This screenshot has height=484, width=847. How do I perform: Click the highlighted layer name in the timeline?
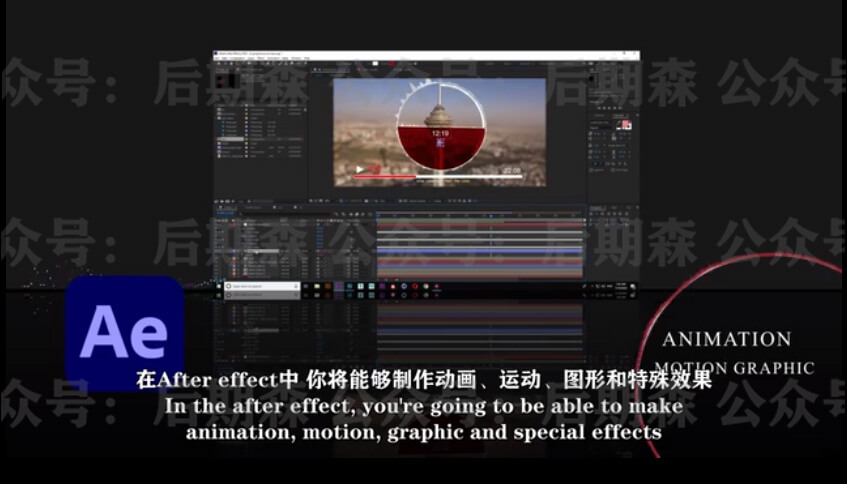tap(261, 251)
